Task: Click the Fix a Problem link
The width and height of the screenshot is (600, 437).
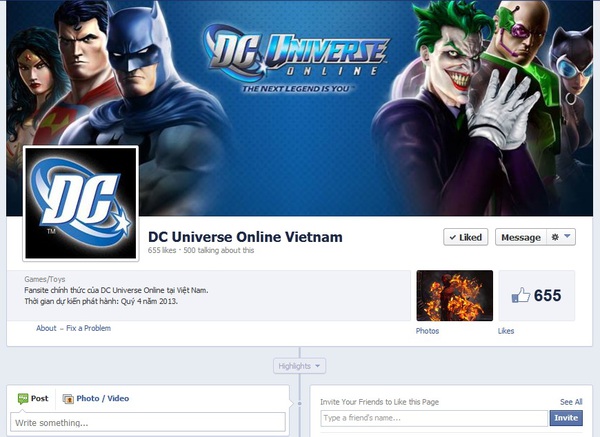Action: 88,328
